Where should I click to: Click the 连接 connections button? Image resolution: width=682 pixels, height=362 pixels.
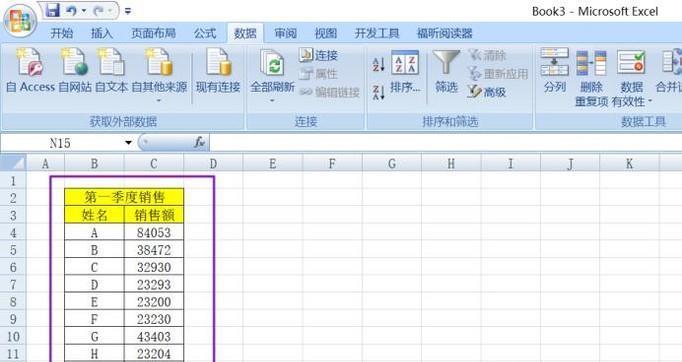pyautogui.click(x=319, y=55)
